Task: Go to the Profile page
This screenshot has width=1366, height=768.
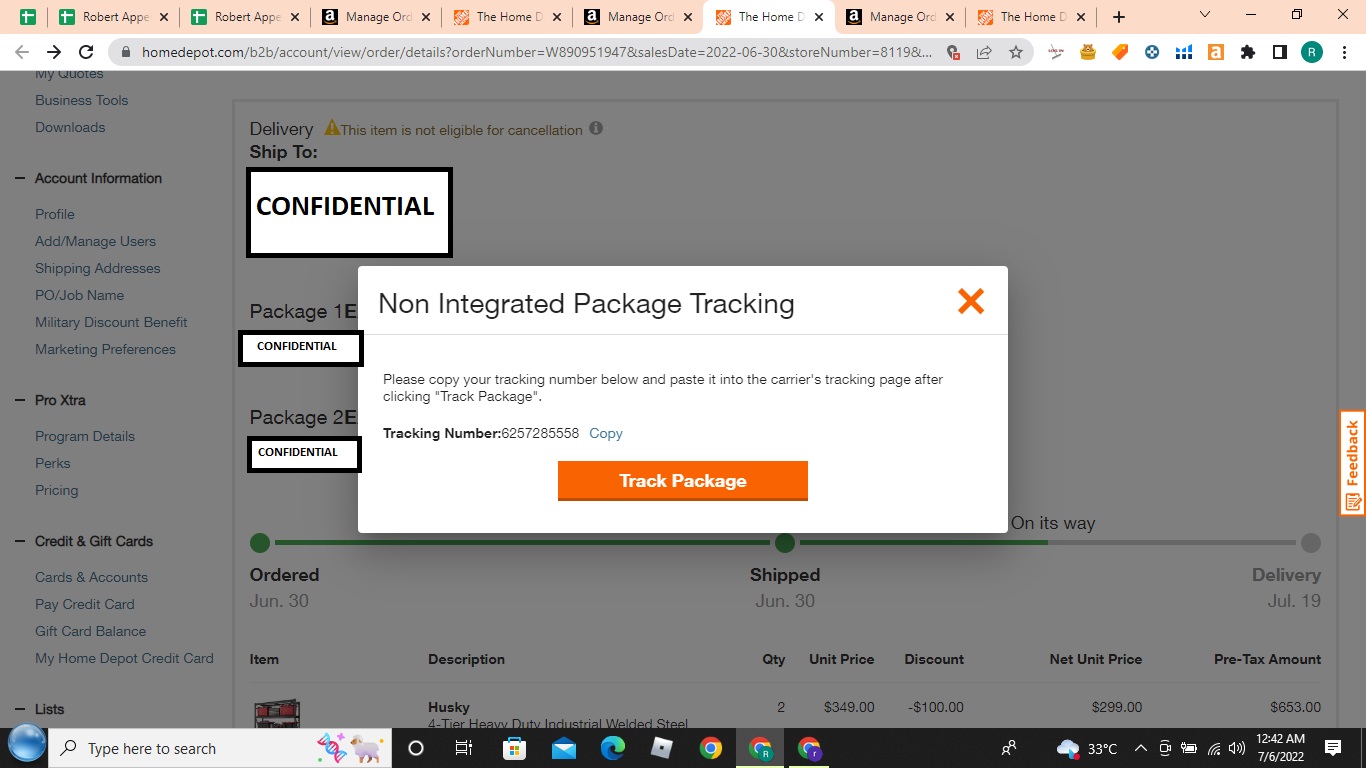Action: (x=55, y=214)
